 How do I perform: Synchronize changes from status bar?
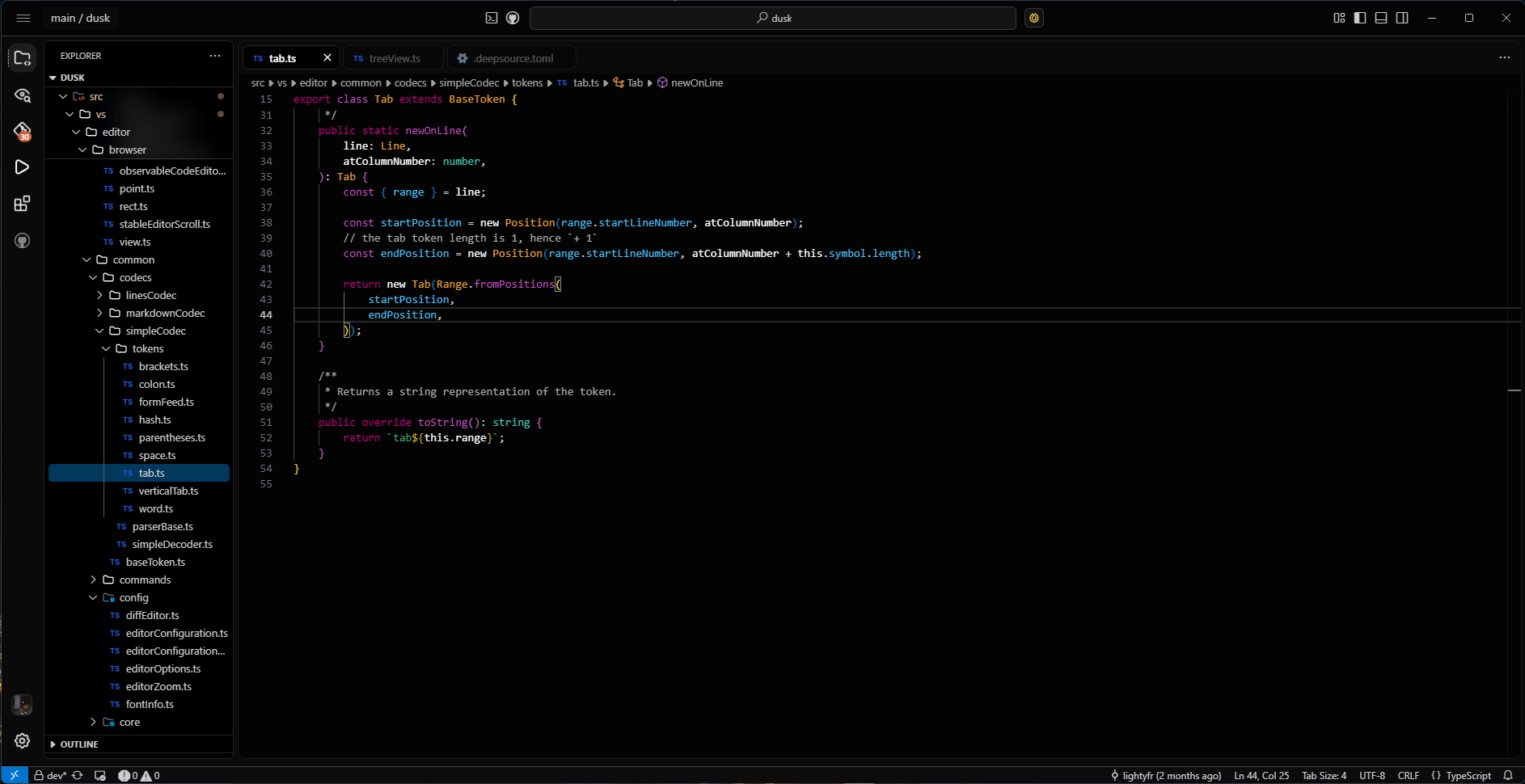click(x=78, y=775)
